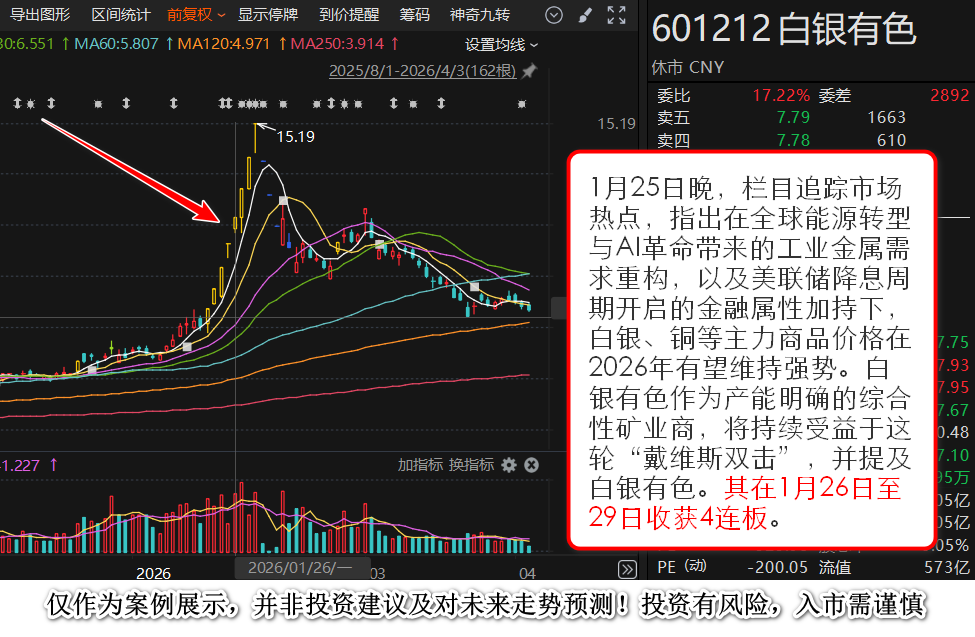Click the 换指标 switch indicator button
975x637 pixels.
471,465
